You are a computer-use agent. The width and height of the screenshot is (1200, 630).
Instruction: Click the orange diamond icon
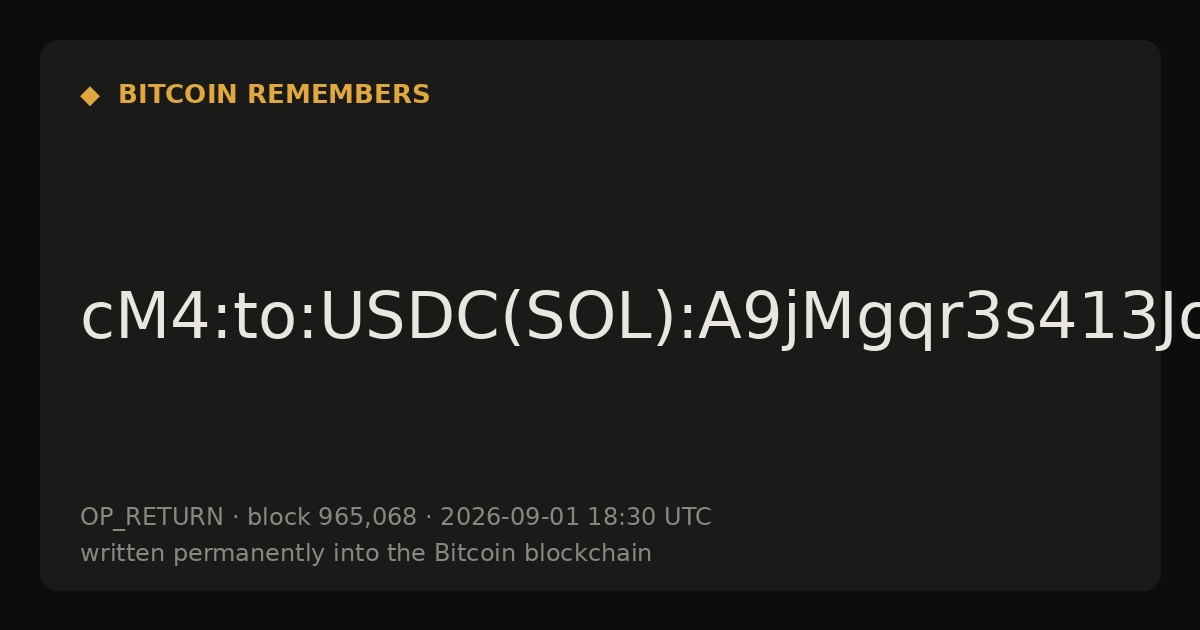coord(90,96)
